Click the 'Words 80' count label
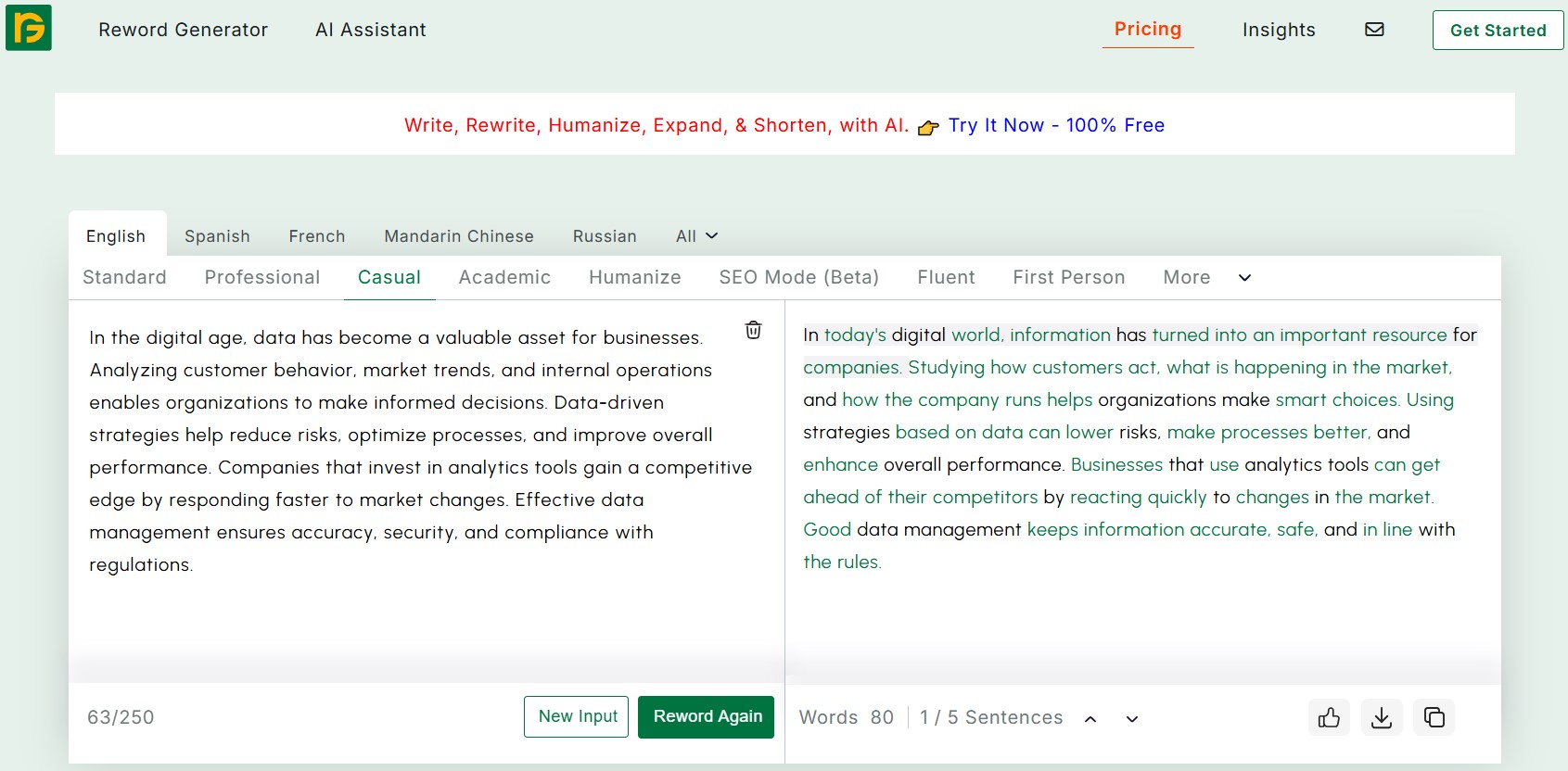The height and width of the screenshot is (771, 1568). click(847, 717)
